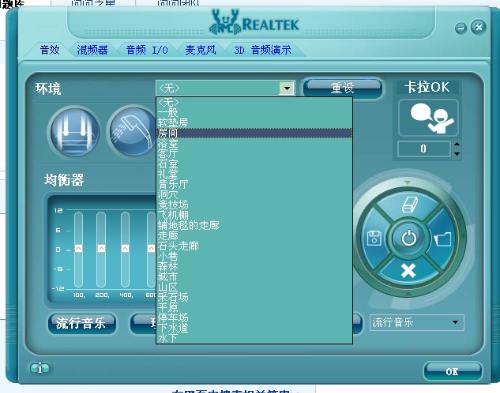Click the folder load preset icon
The width and height of the screenshot is (500, 393).
pyautogui.click(x=443, y=239)
